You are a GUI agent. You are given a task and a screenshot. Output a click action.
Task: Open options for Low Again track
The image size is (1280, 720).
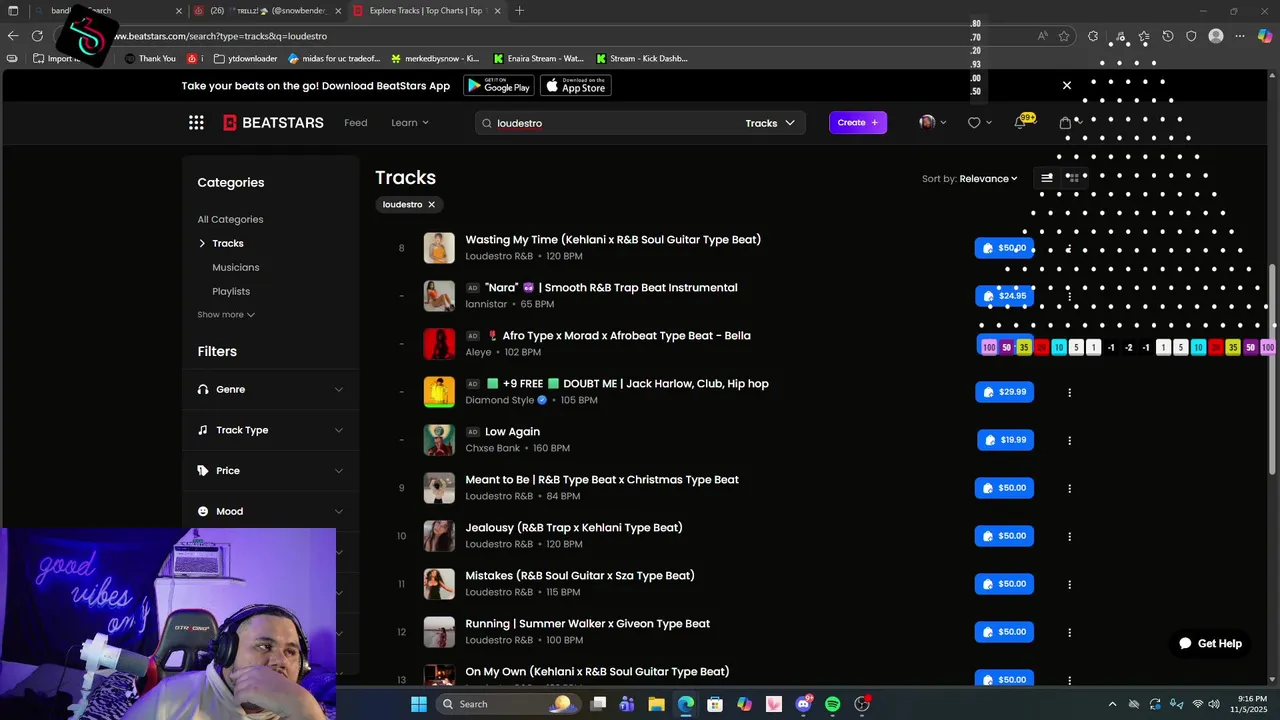[1069, 440]
